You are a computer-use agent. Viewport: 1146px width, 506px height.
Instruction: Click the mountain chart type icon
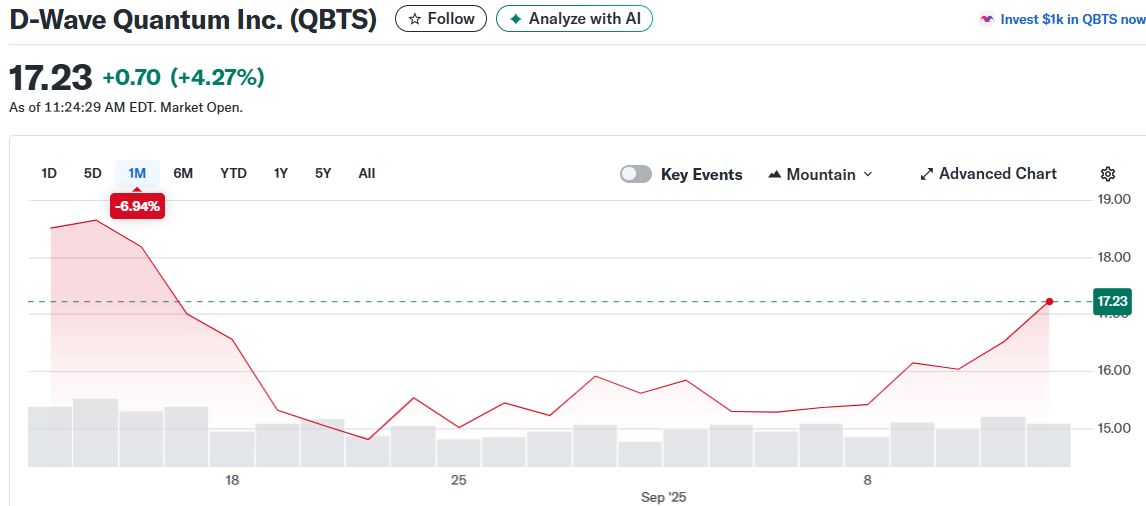(x=774, y=174)
